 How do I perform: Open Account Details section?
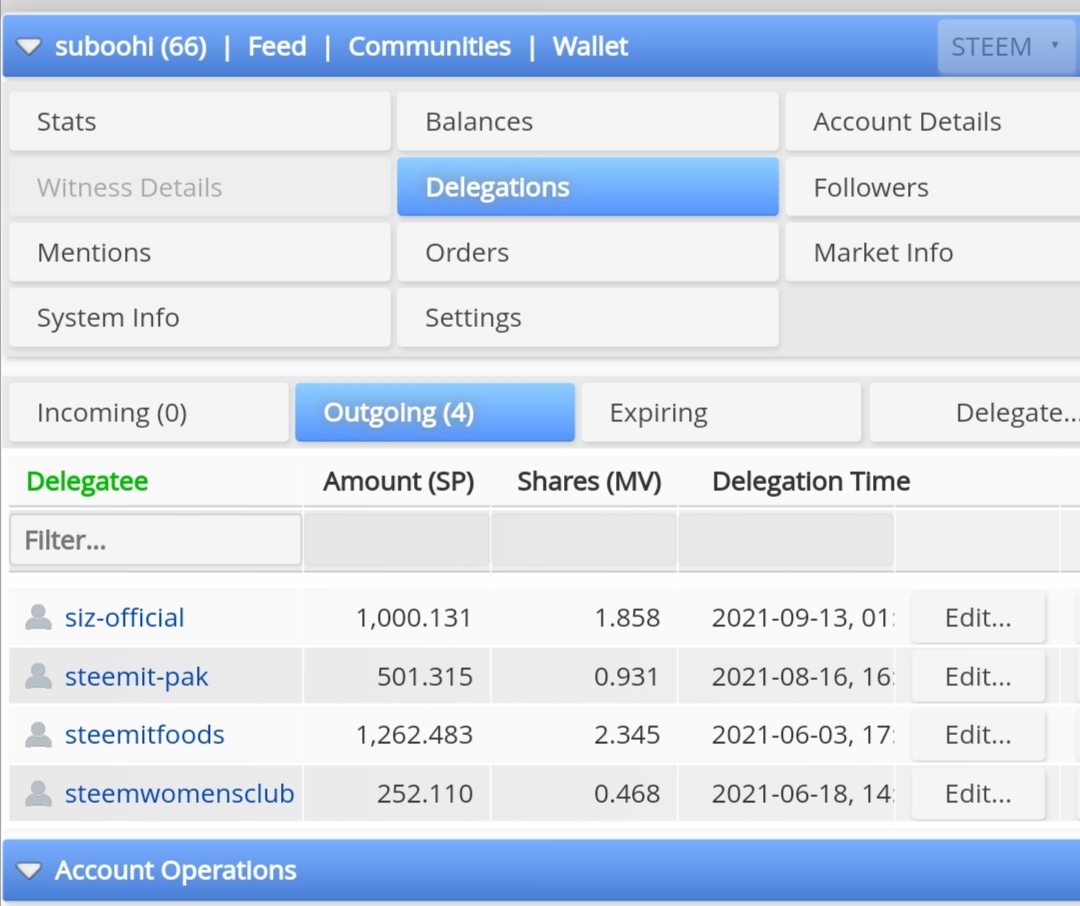pyautogui.click(x=933, y=121)
